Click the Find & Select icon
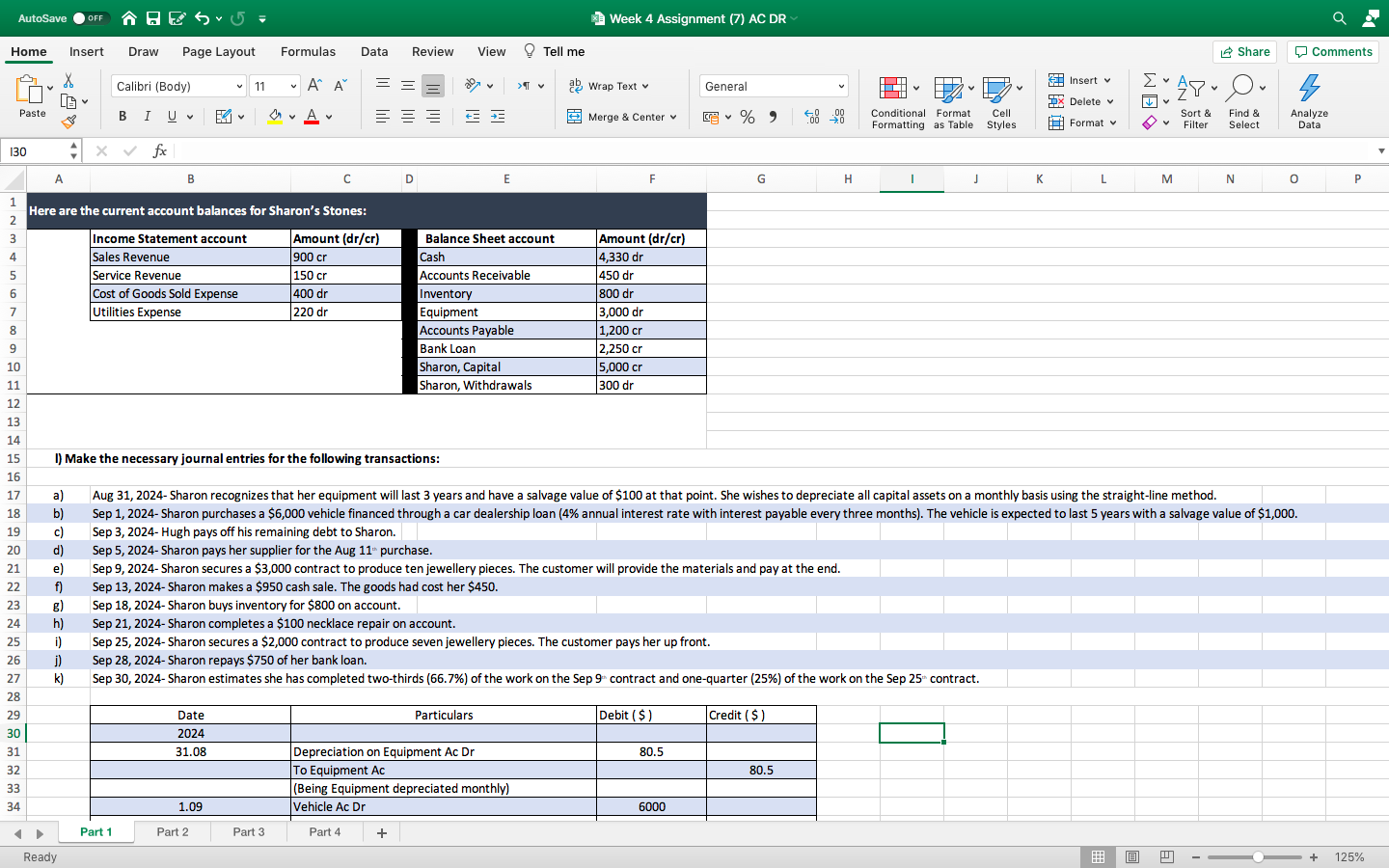Screen dimensions: 1389x868 tap(1244, 101)
